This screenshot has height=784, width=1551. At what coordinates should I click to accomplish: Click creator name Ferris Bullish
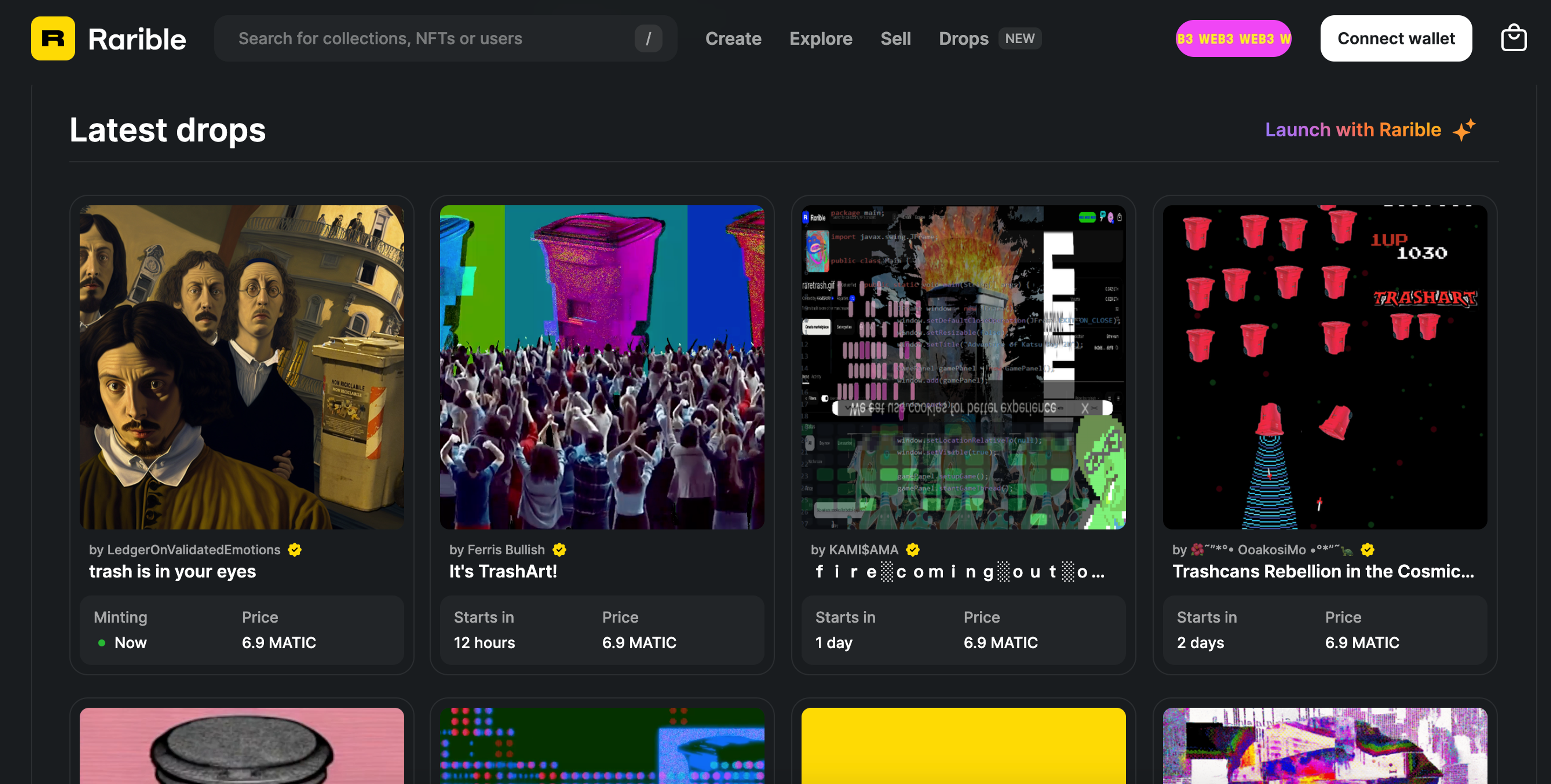click(506, 549)
